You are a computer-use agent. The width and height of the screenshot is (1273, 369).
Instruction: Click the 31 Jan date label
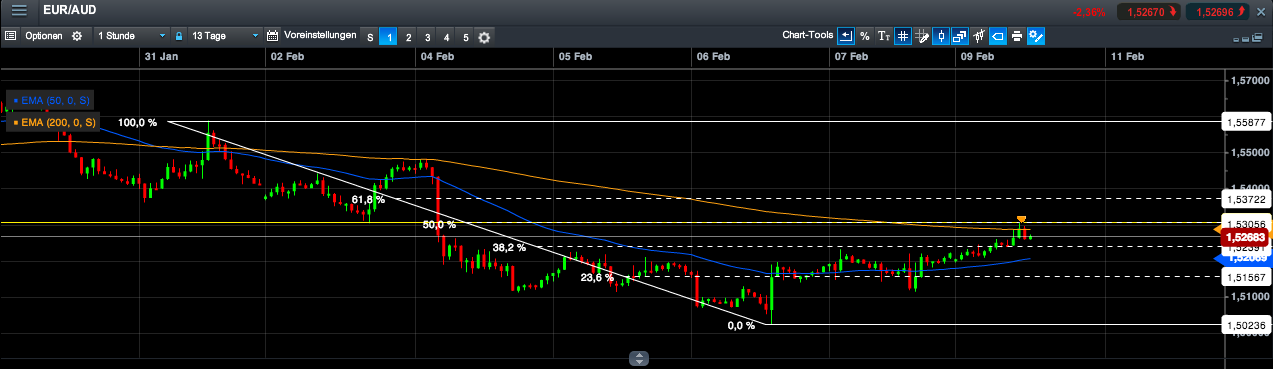162,58
